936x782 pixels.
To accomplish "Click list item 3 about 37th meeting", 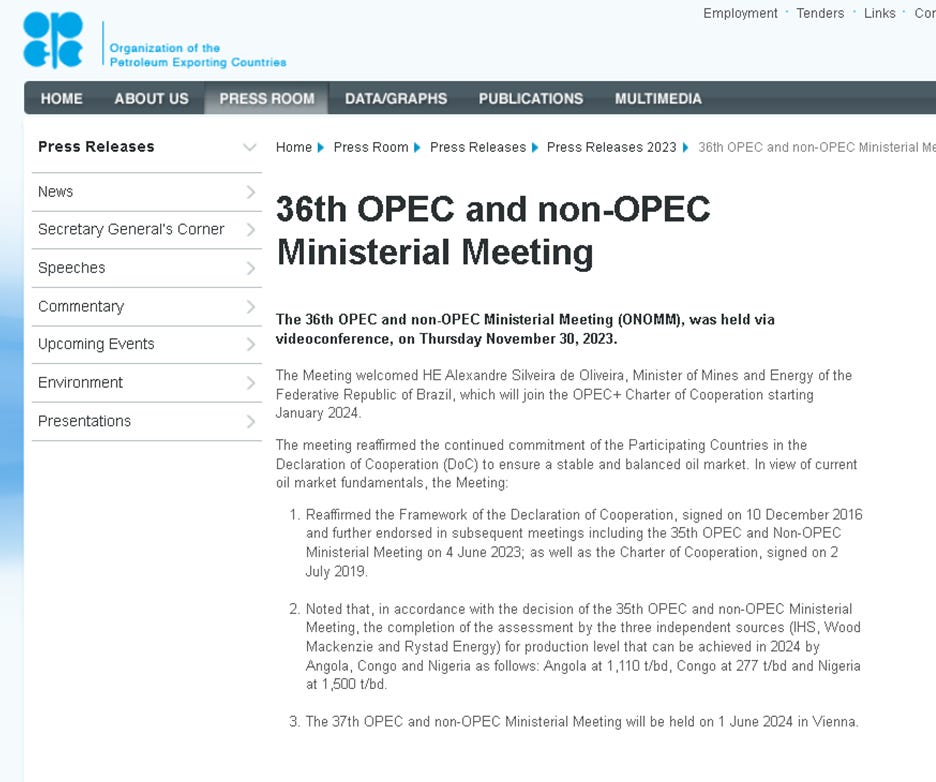I will tap(581, 722).
